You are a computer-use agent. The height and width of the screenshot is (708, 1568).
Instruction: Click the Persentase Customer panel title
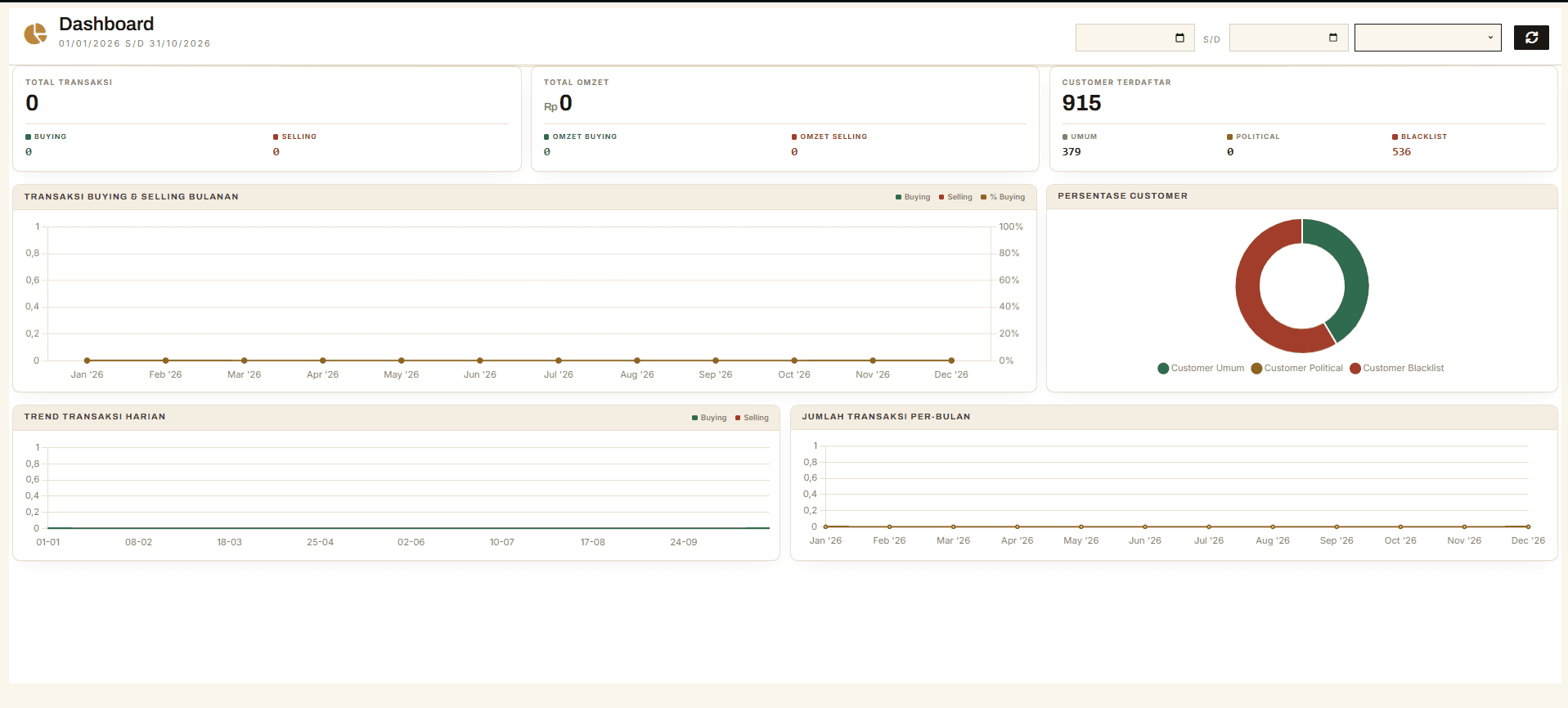[x=1122, y=196]
